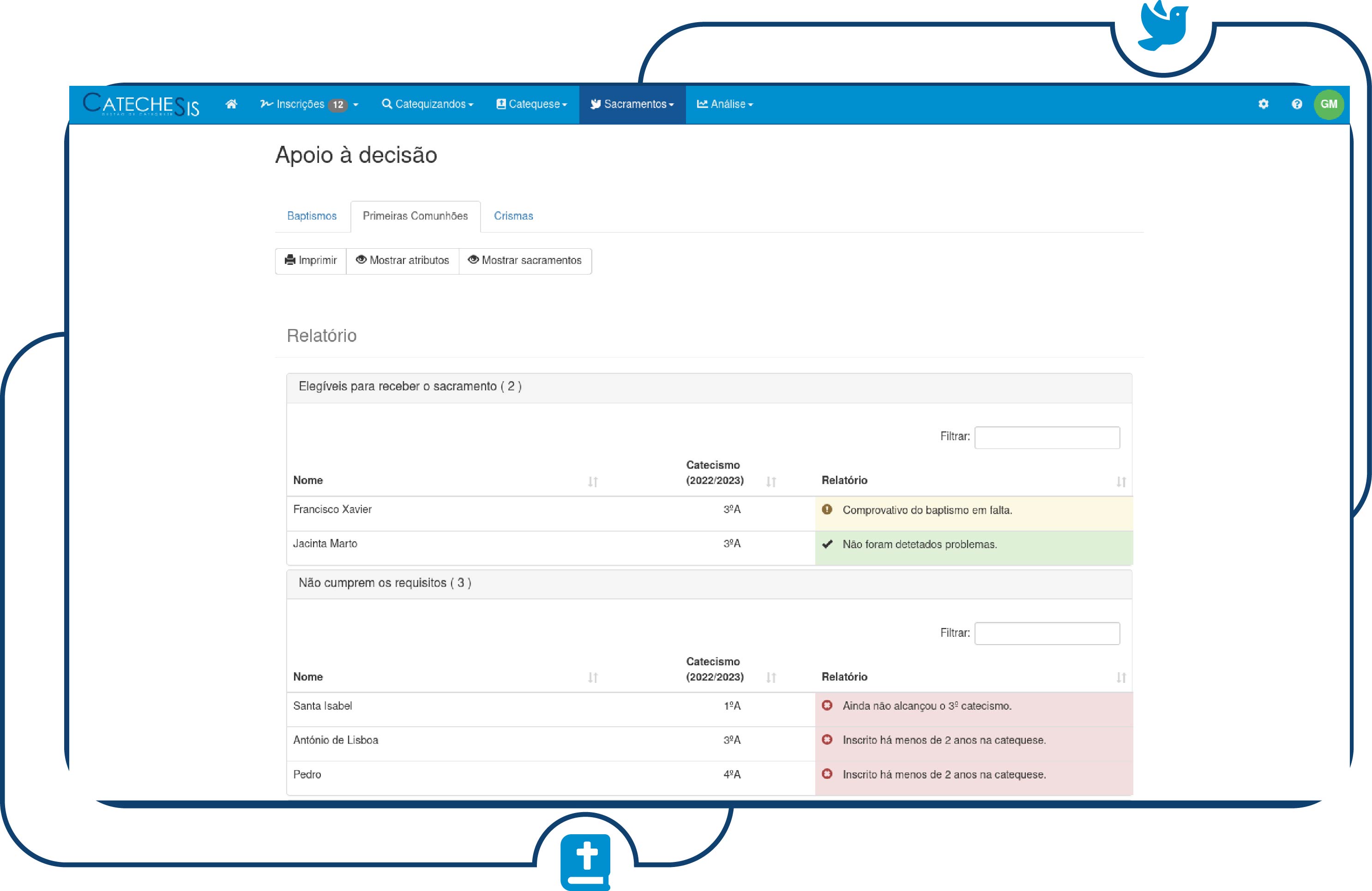Open settings gear icon

point(1263,104)
